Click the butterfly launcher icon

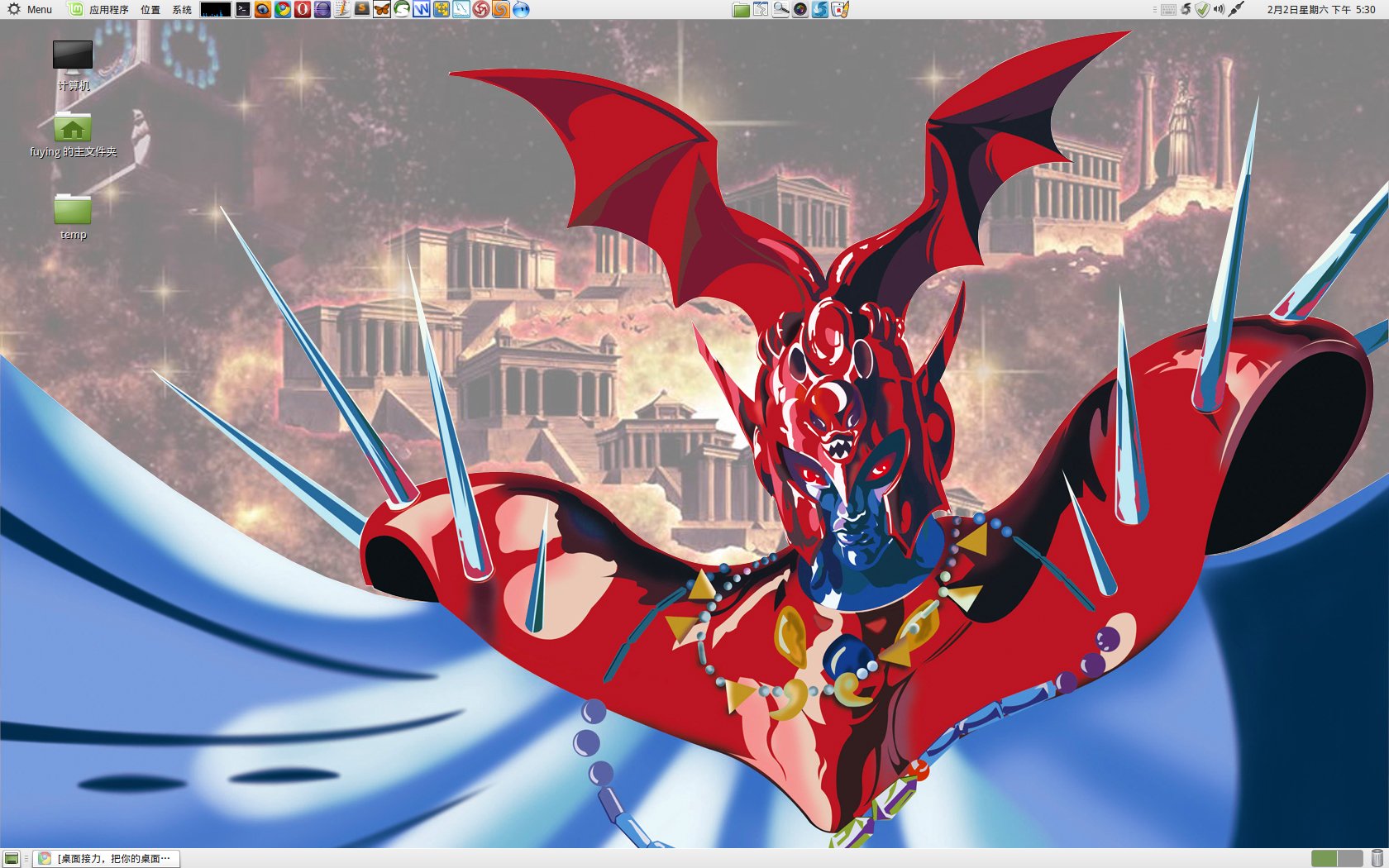point(382,9)
